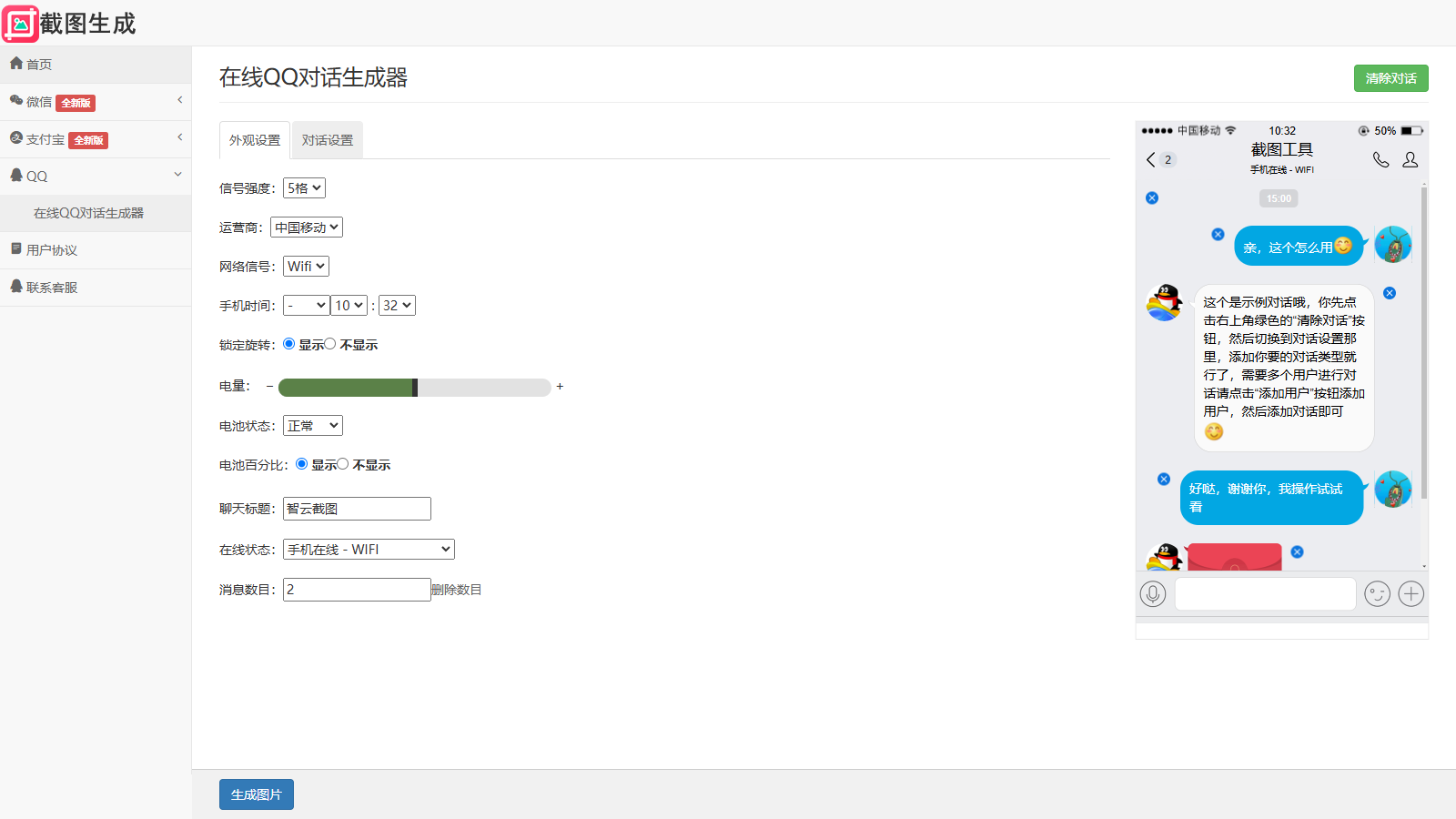
Task: Open the online status dropdown
Action: [369, 550]
